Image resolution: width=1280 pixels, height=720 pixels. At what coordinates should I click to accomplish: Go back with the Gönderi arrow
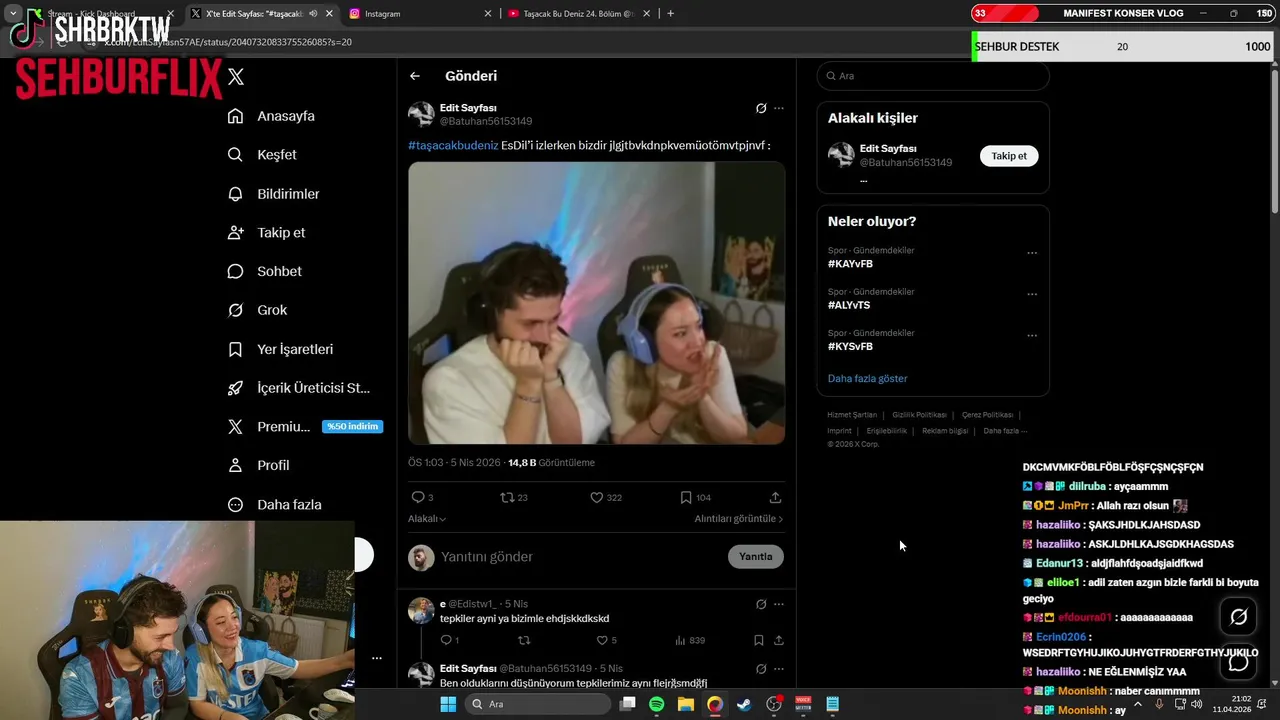click(x=415, y=76)
